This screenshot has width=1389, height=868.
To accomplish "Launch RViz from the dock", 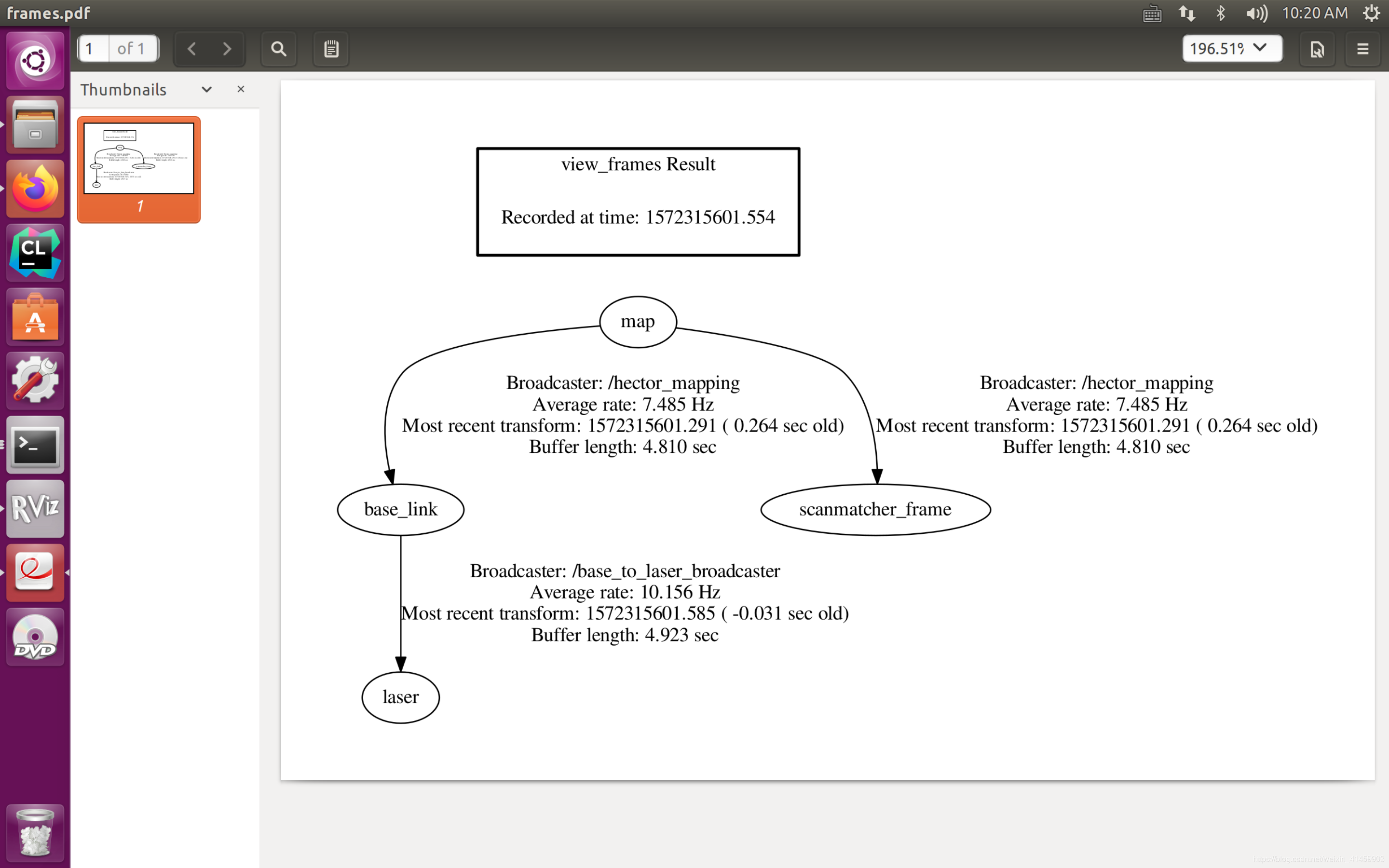I will click(x=35, y=509).
